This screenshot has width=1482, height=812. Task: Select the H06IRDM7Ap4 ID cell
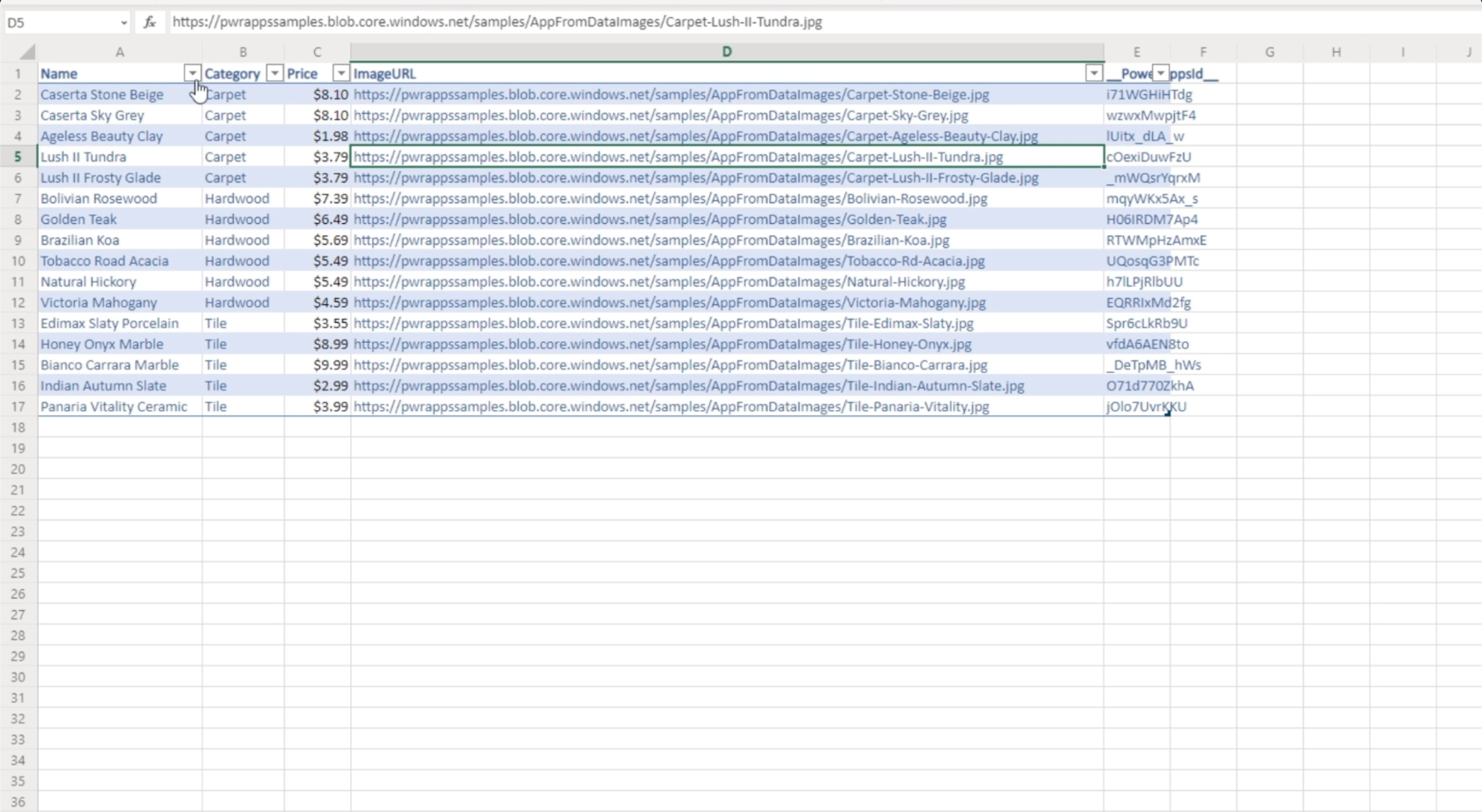(x=1137, y=220)
